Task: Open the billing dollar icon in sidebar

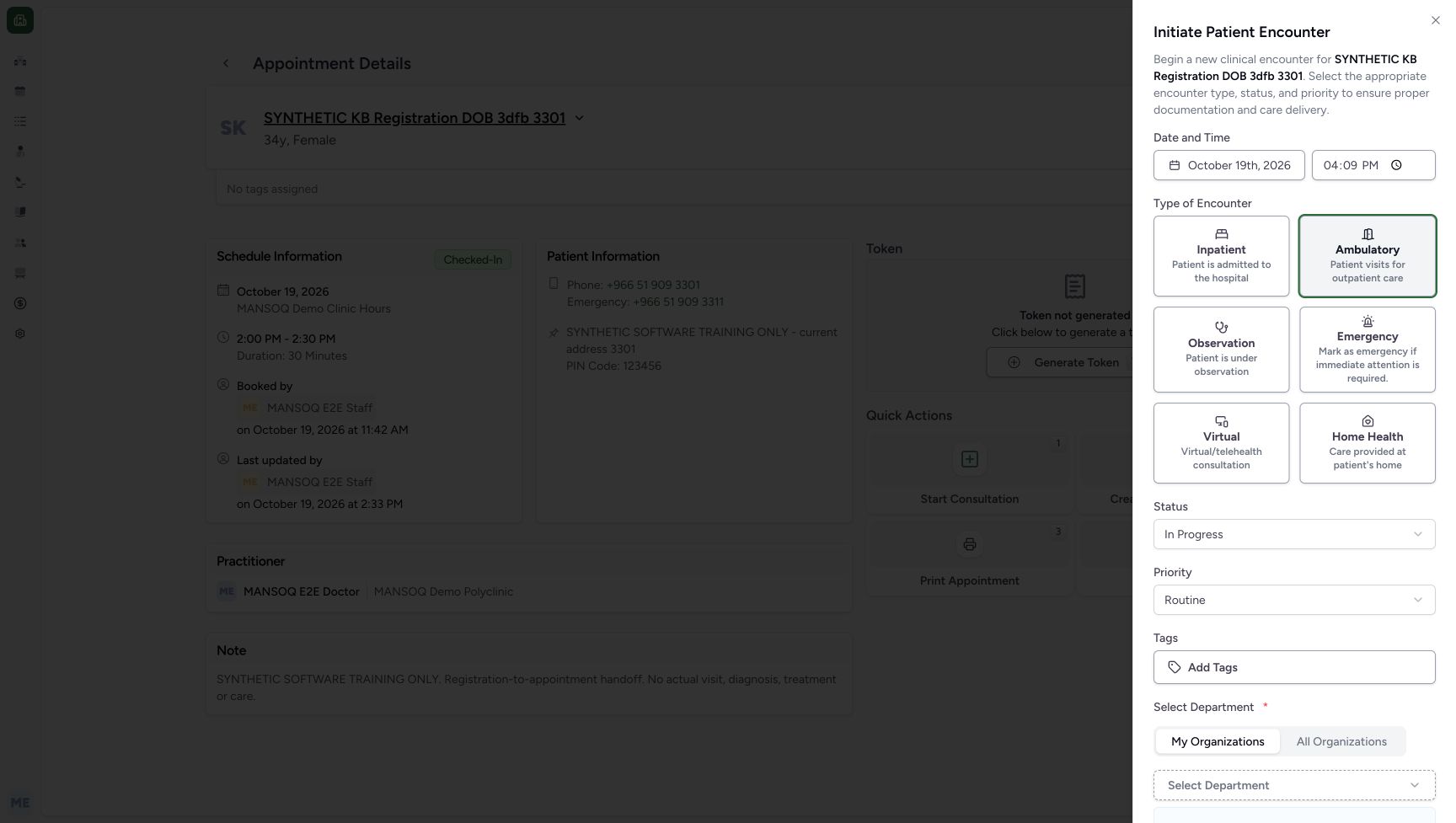Action: point(20,303)
